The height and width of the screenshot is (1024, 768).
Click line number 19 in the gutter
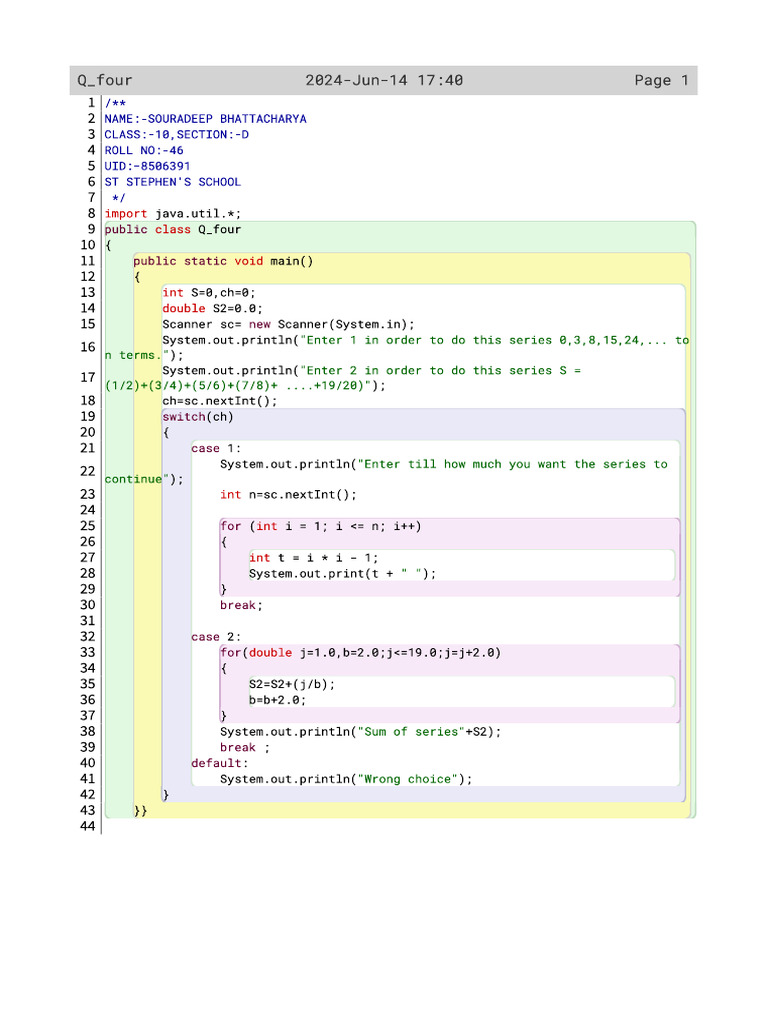pos(88,417)
